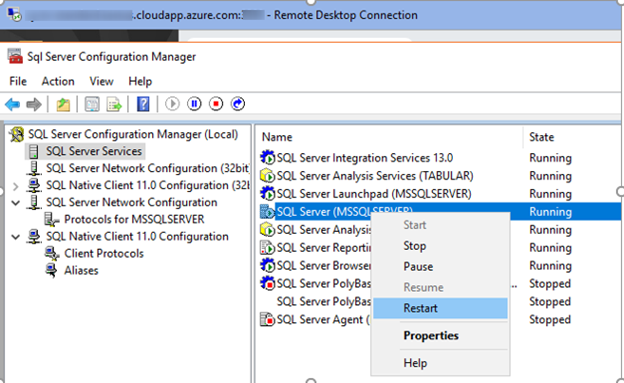Select SQL Server Configuration Manager (Local) root
The image size is (624, 383).
[133, 135]
